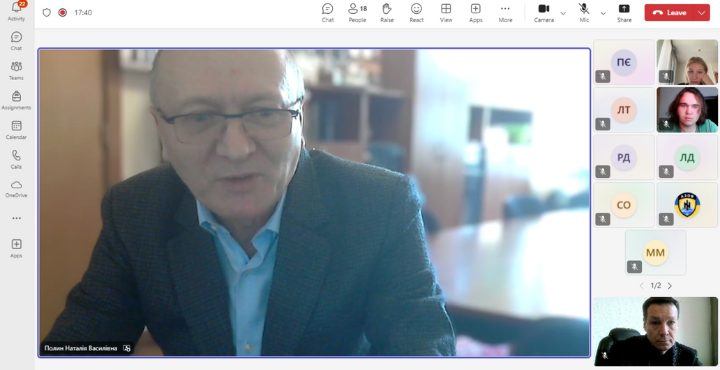Select the СО participant tile
The height and width of the screenshot is (370, 720).
pos(624,205)
